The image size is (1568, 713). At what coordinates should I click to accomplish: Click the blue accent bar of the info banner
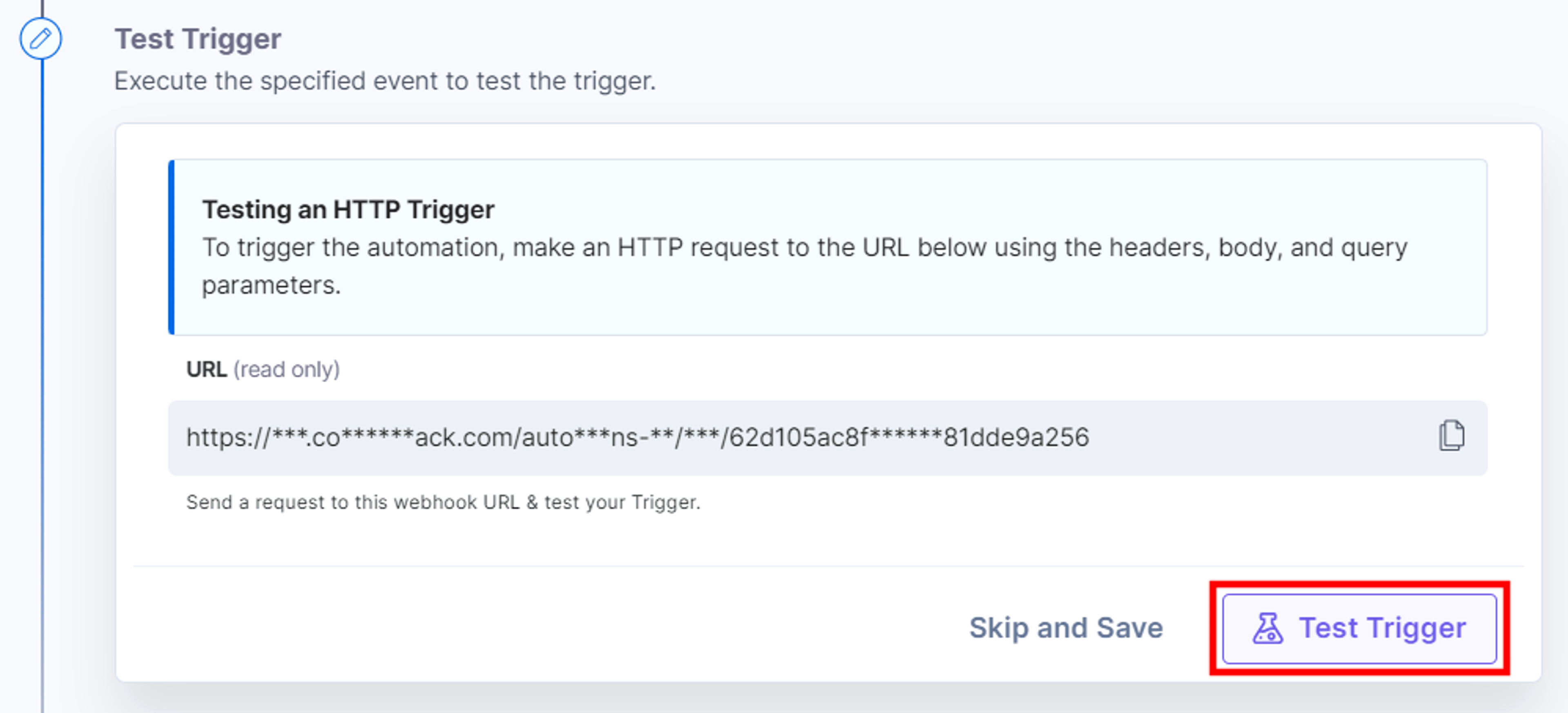click(171, 247)
